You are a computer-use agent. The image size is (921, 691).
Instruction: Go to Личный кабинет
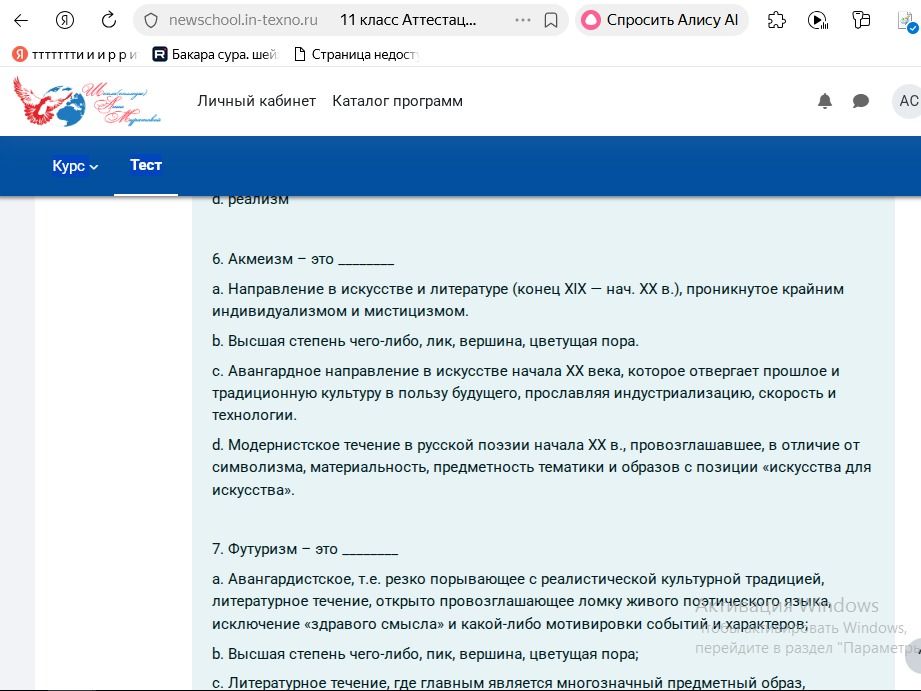[257, 101]
